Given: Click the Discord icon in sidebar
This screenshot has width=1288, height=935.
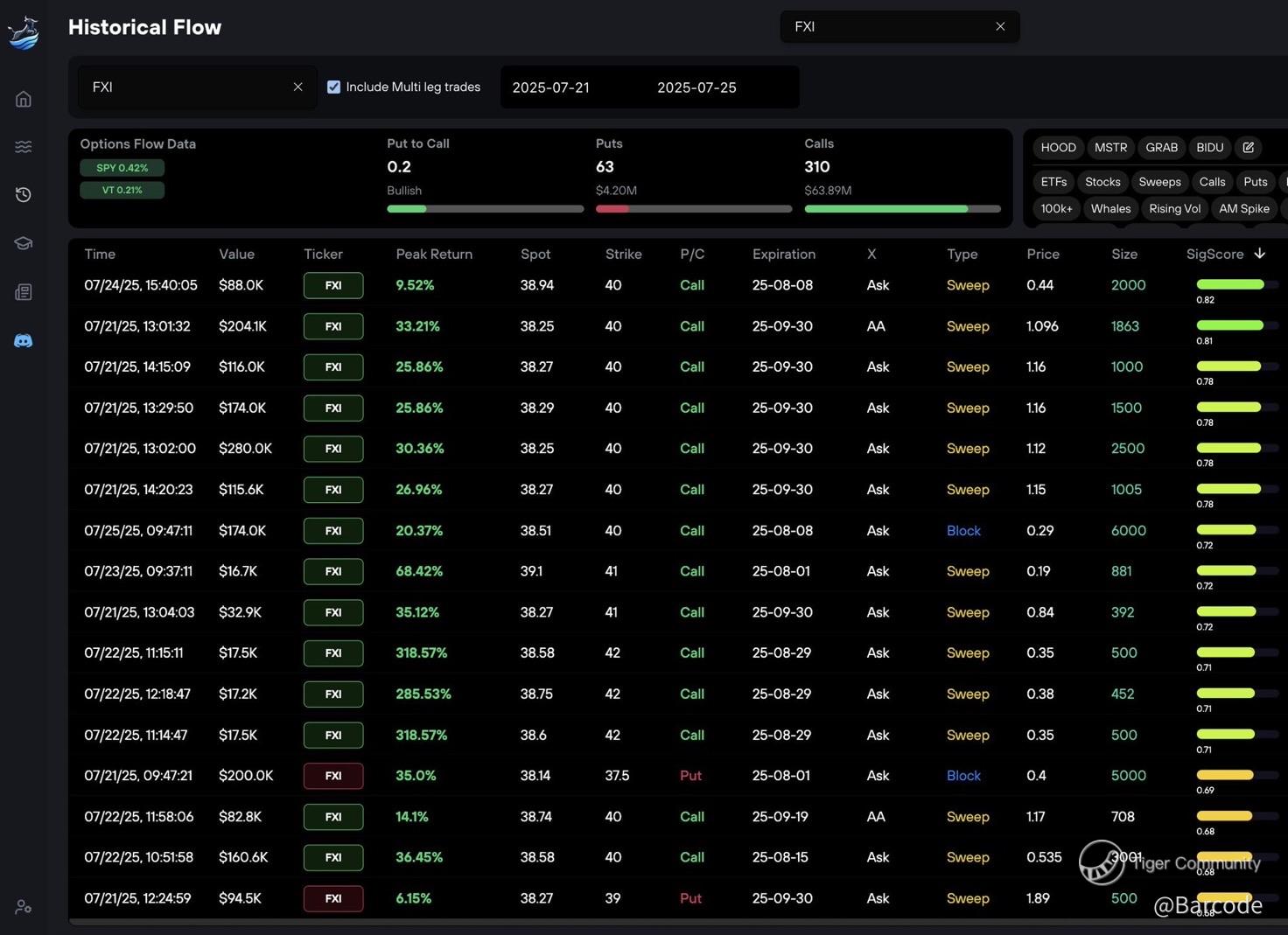Looking at the screenshot, I should click(24, 340).
